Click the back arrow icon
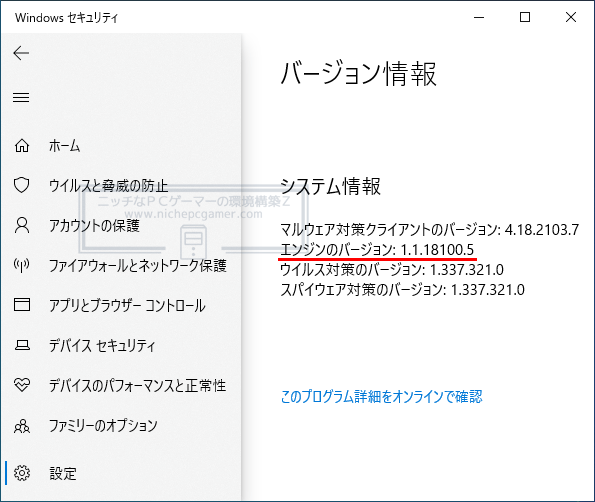The width and height of the screenshot is (595, 502). click(x=21, y=53)
